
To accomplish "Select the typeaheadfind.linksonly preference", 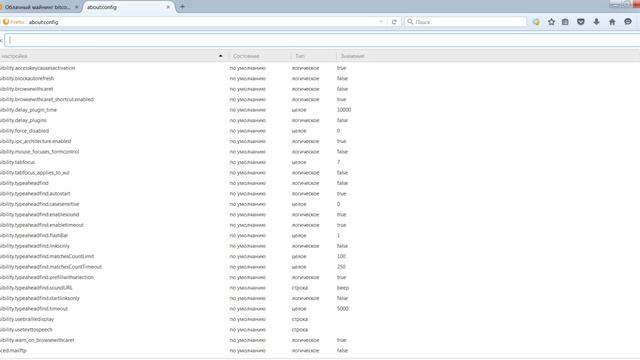I will coord(35,246).
